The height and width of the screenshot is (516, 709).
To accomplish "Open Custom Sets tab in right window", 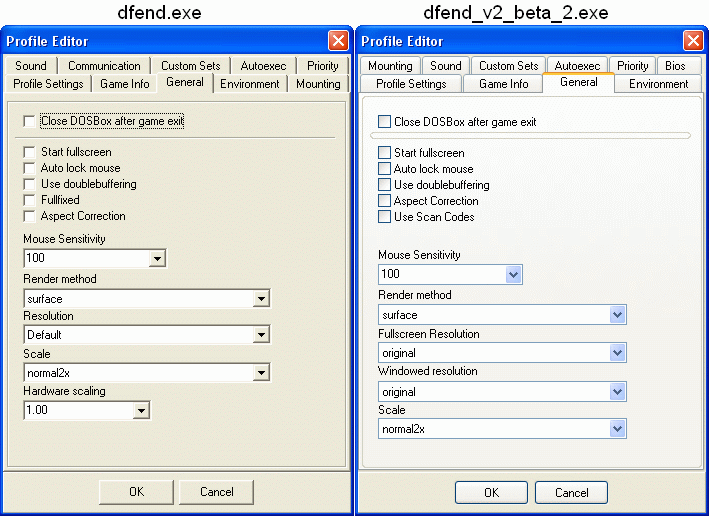I will [x=509, y=66].
